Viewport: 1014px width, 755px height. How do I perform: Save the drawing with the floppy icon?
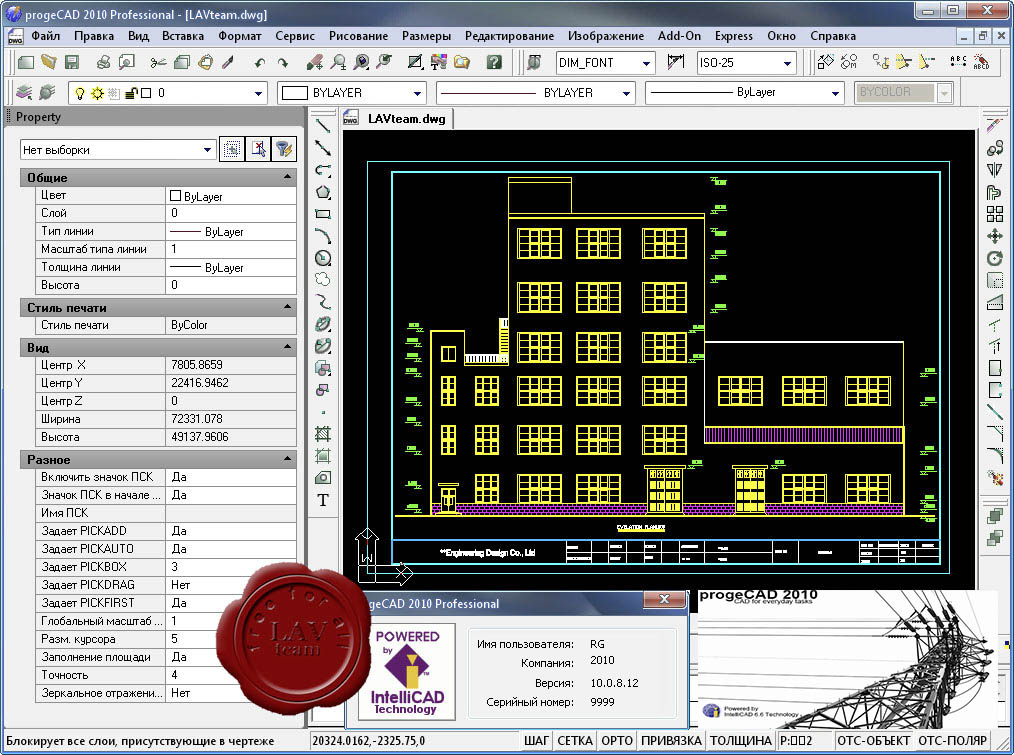[x=72, y=62]
